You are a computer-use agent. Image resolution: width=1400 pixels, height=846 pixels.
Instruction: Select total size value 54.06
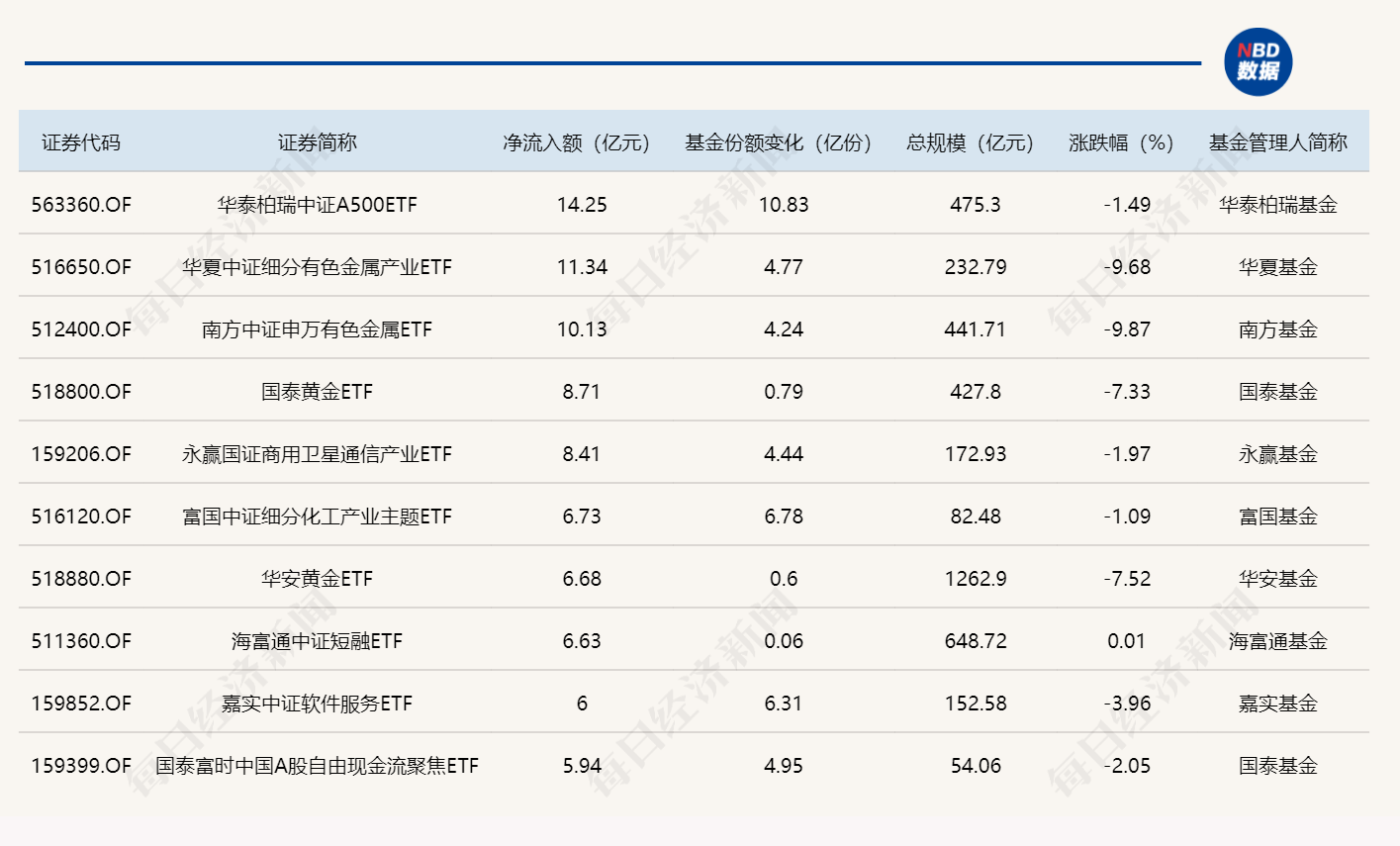pyautogui.click(x=976, y=766)
